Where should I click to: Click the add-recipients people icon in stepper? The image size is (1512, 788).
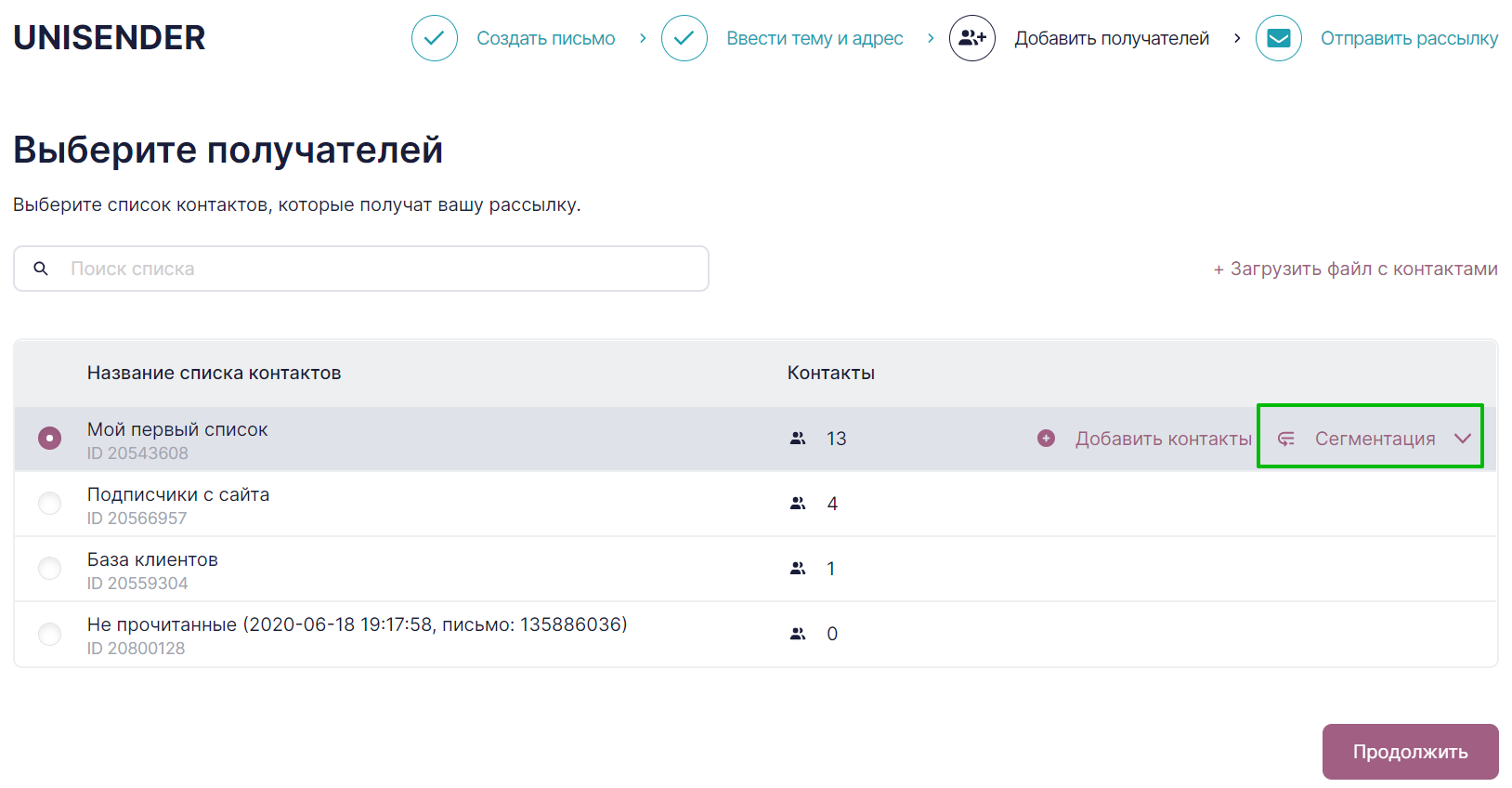pos(972,38)
